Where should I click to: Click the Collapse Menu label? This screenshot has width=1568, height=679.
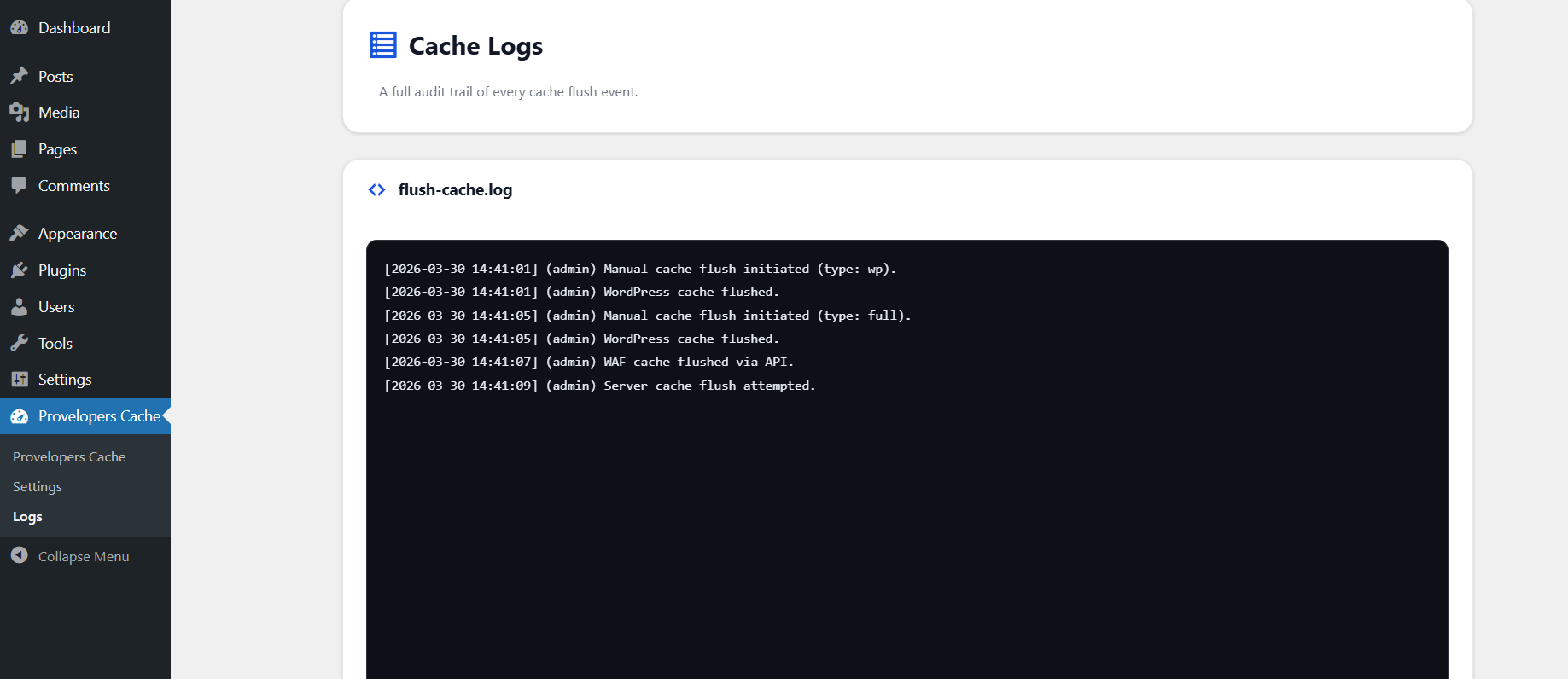click(84, 556)
